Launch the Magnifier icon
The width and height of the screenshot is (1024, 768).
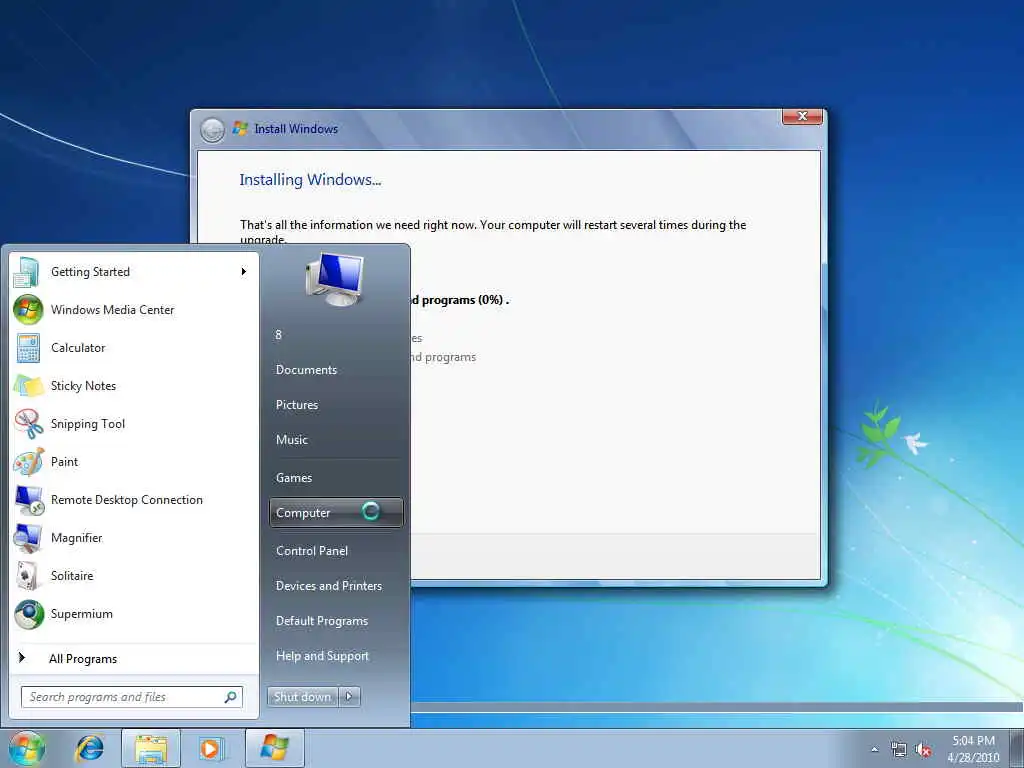[x=28, y=537]
